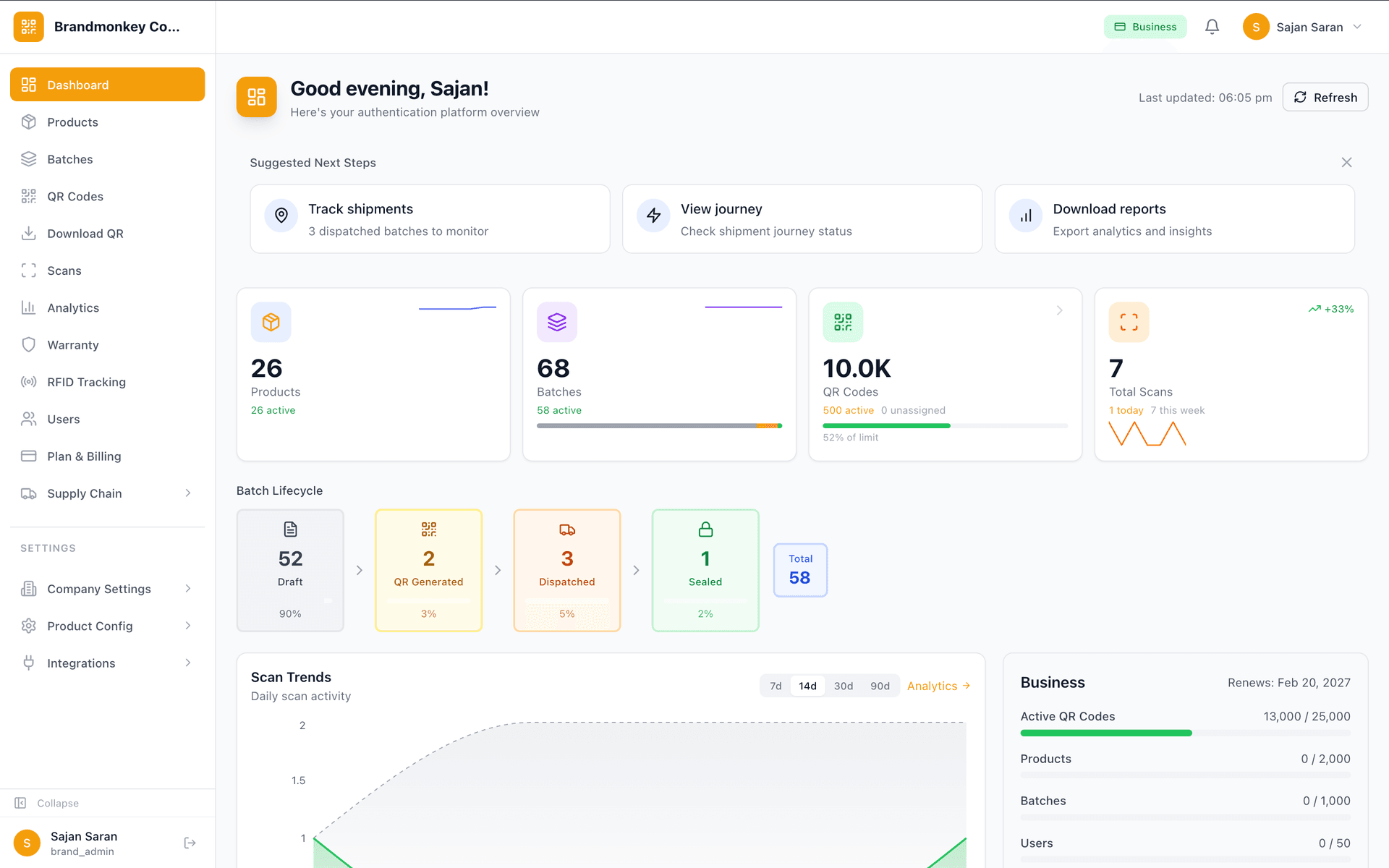Open Analytics from the sidebar
This screenshot has width=1389, height=868.
[x=73, y=307]
